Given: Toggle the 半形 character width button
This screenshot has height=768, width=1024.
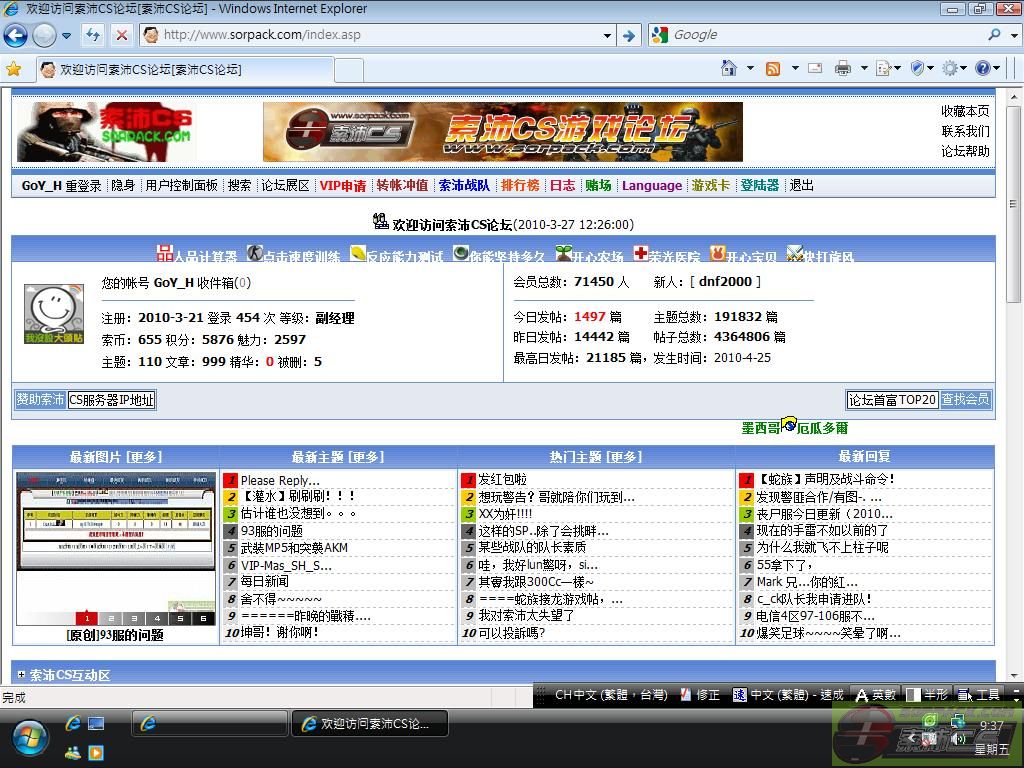Looking at the screenshot, I should pos(927,694).
